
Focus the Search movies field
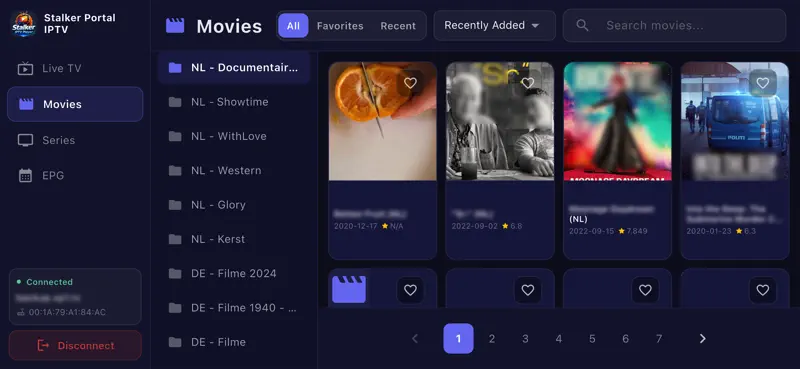[674, 26]
